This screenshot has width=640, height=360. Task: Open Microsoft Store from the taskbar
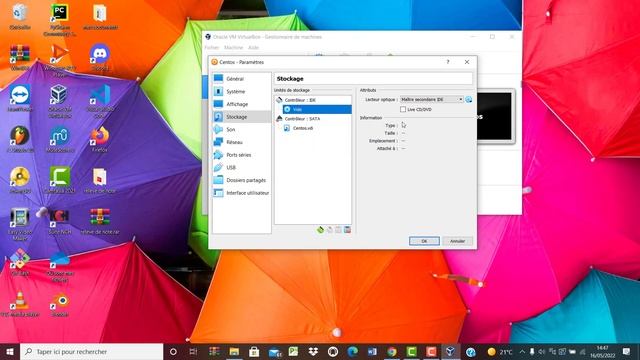pos(254,352)
